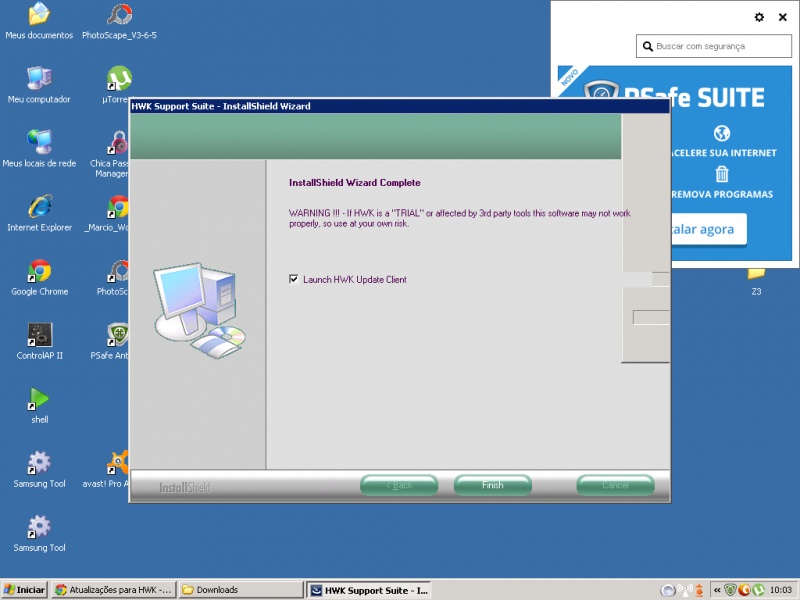Click the greyed-out Back button
The width and height of the screenshot is (800, 600).
(399, 485)
